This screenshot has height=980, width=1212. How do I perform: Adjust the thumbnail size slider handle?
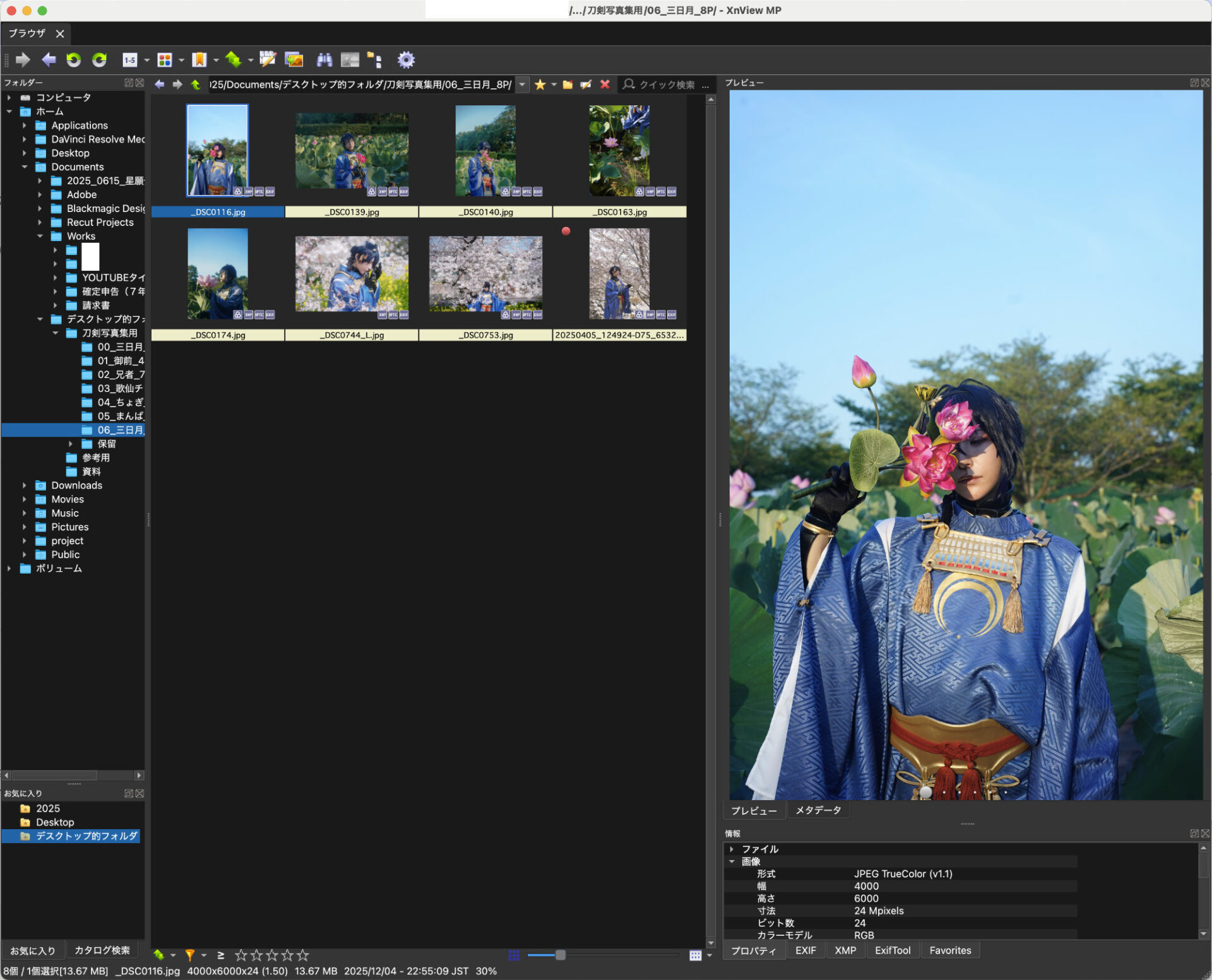(x=560, y=955)
